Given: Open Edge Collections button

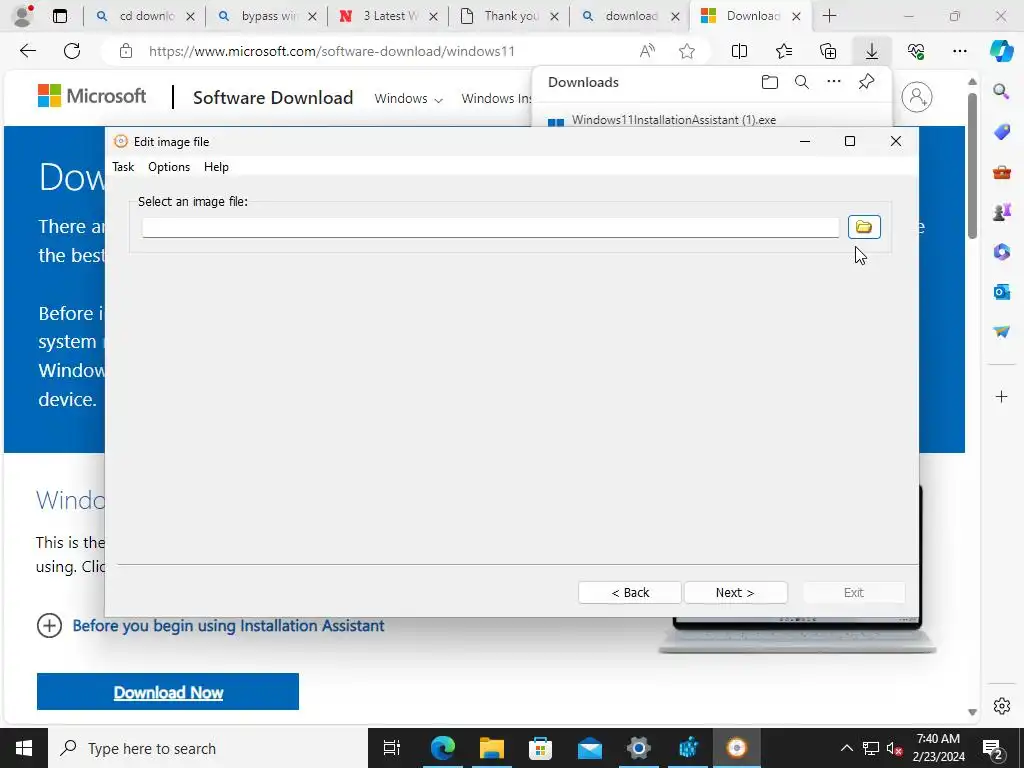Looking at the screenshot, I should (828, 51).
